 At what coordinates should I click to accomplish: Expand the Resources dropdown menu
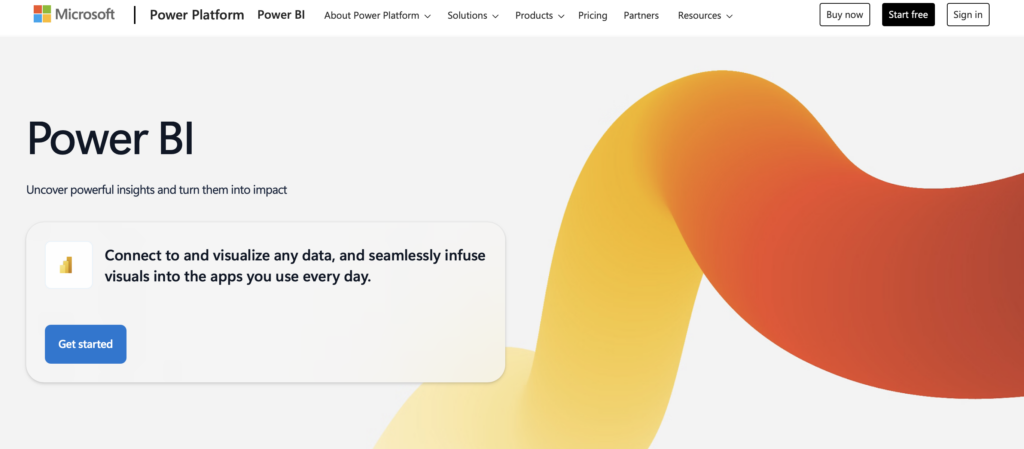point(705,16)
